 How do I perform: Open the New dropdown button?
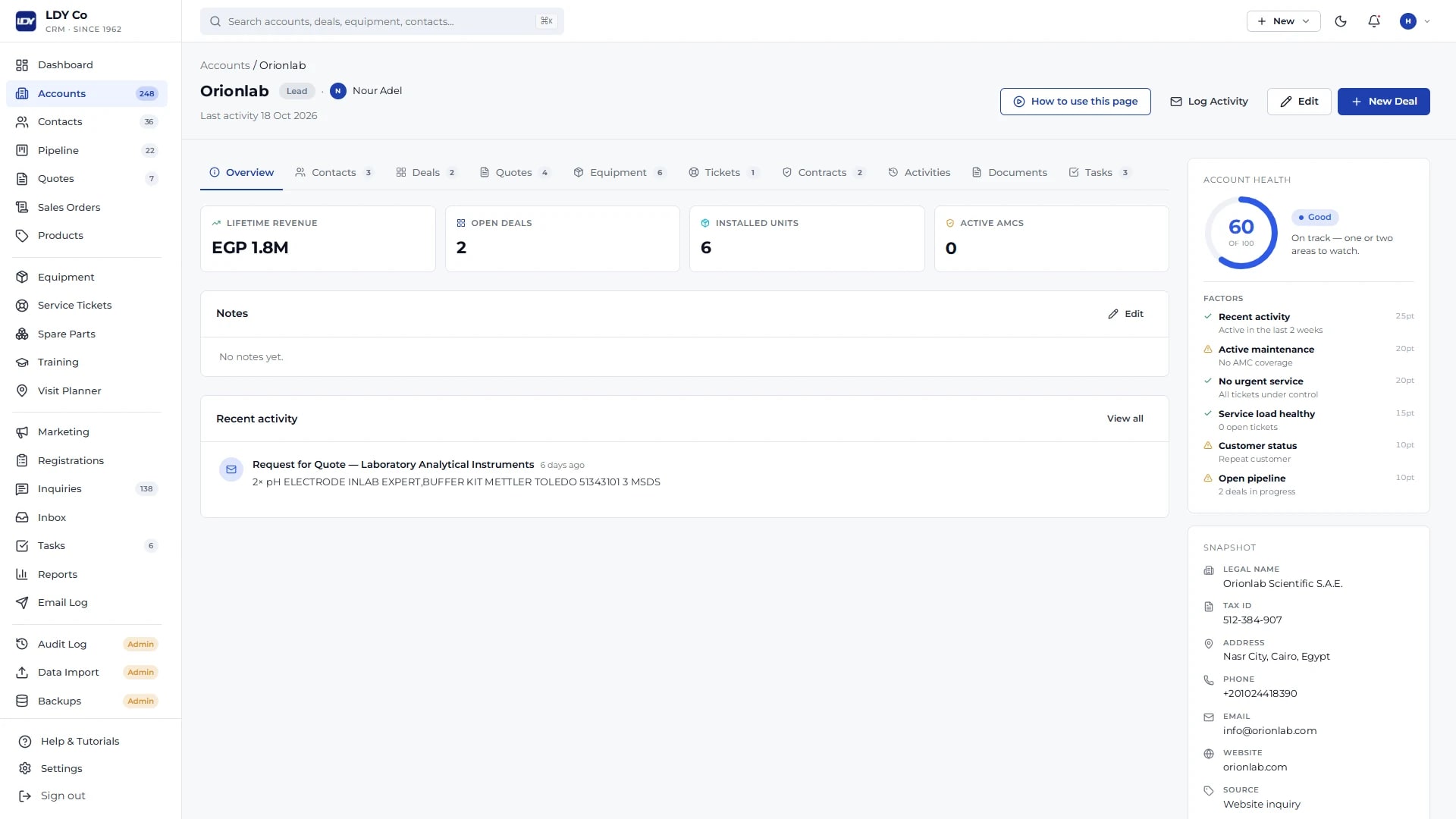pos(1283,21)
